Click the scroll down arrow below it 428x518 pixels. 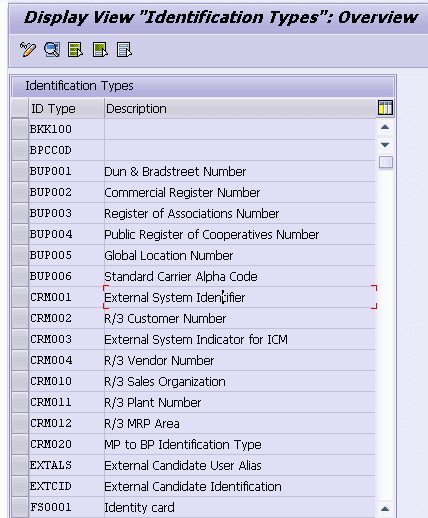tap(385, 145)
